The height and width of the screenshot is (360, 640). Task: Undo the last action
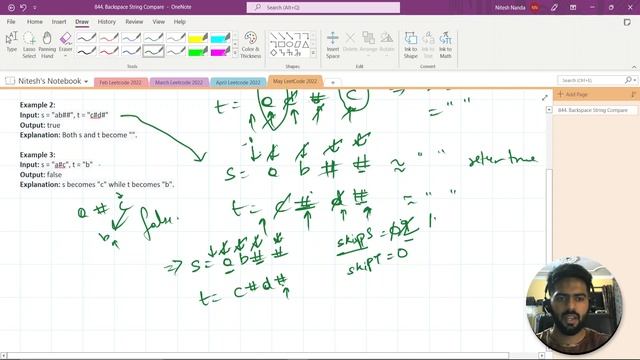[23, 7]
